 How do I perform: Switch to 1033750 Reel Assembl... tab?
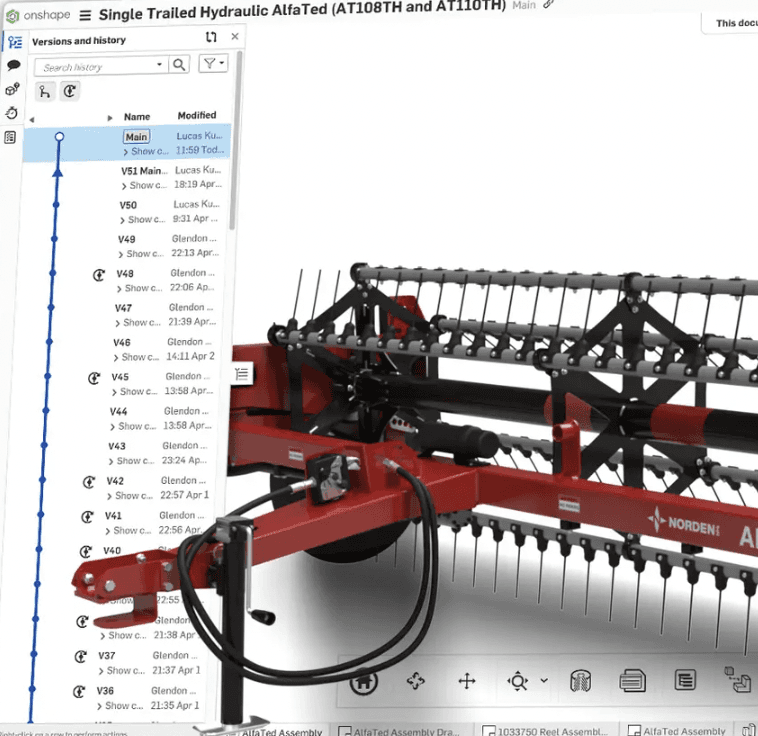click(x=546, y=731)
